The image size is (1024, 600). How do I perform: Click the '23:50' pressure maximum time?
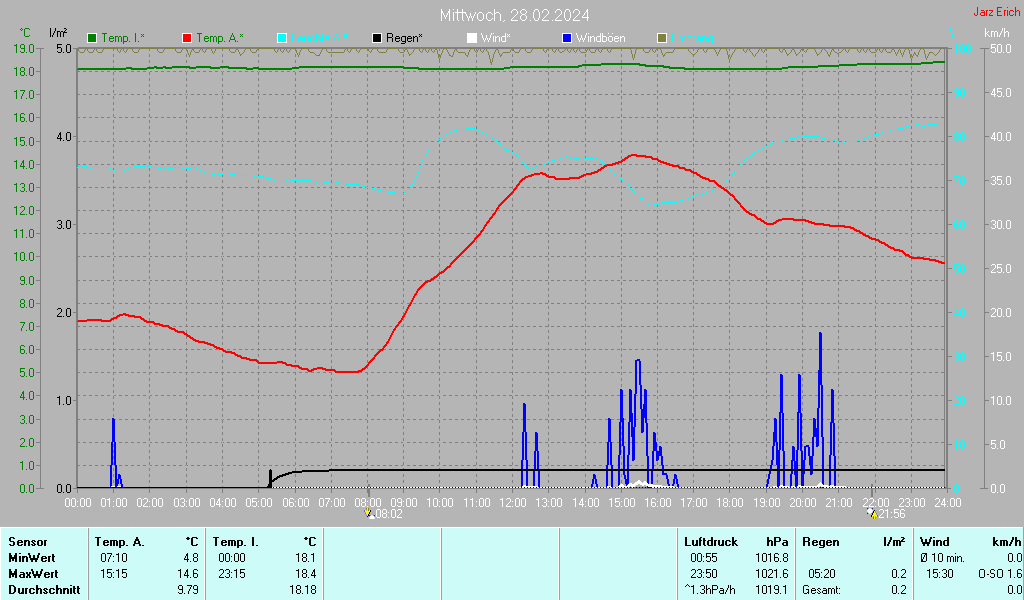coord(703,574)
